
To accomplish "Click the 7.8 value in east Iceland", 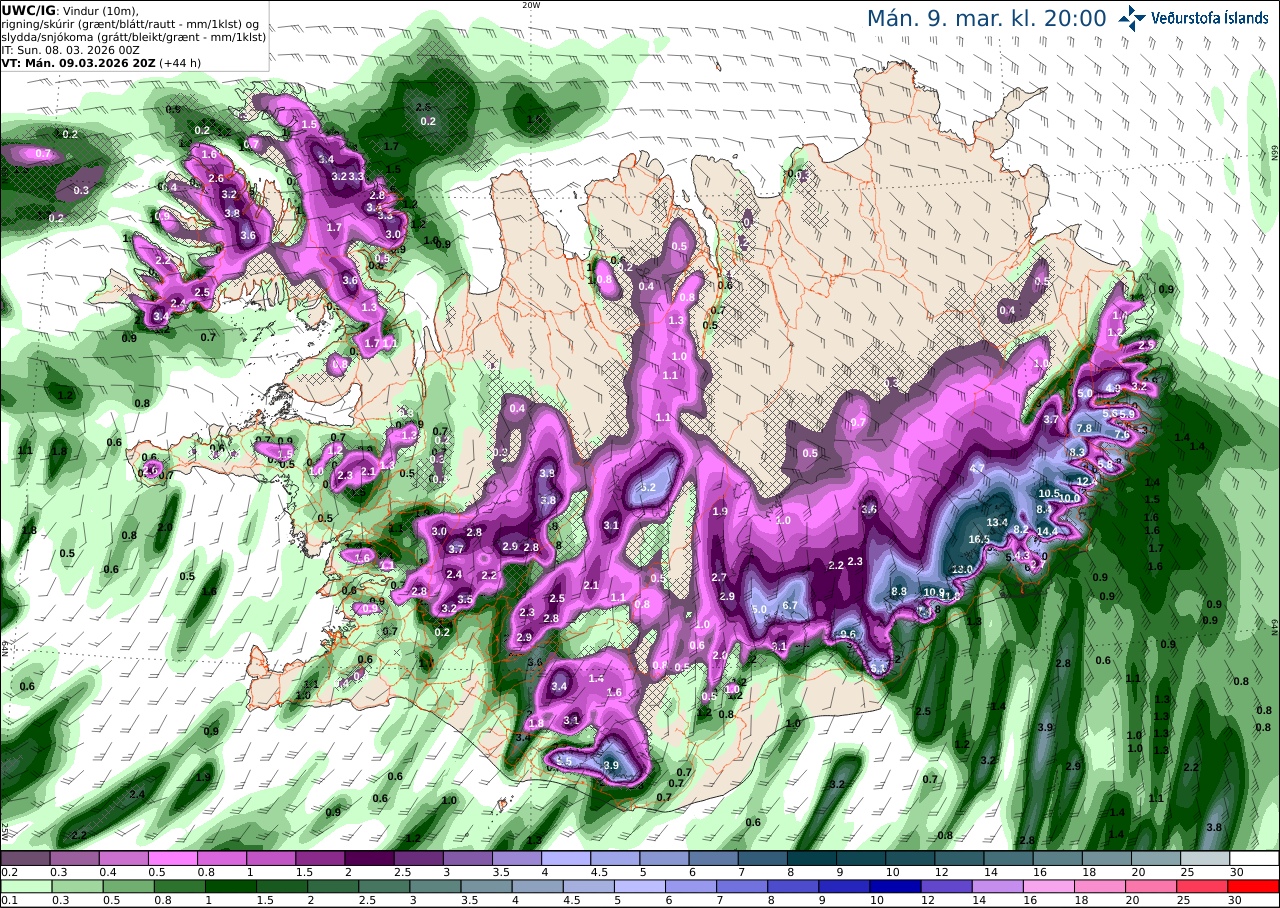I will (1083, 428).
